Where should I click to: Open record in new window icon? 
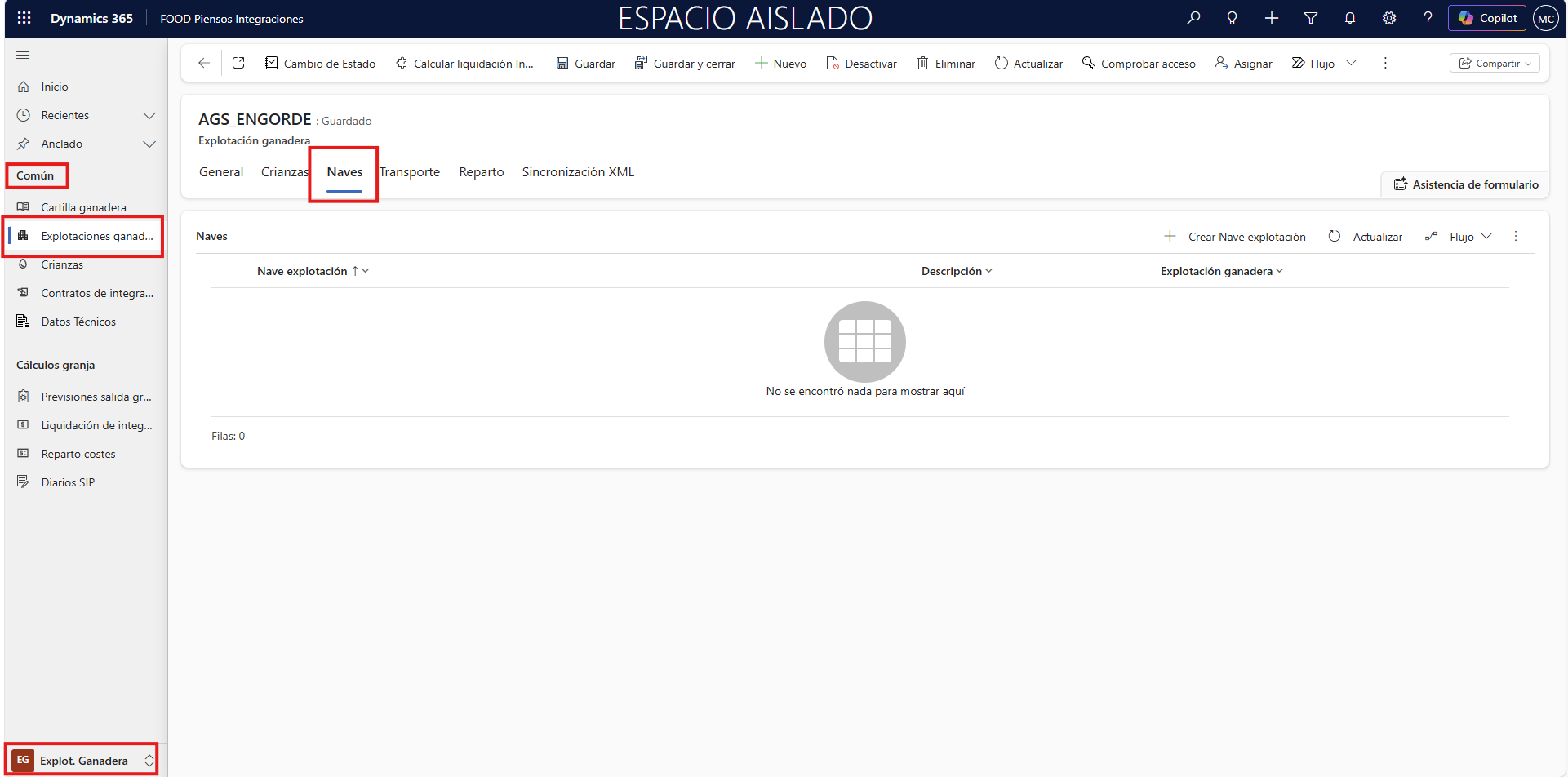point(238,63)
